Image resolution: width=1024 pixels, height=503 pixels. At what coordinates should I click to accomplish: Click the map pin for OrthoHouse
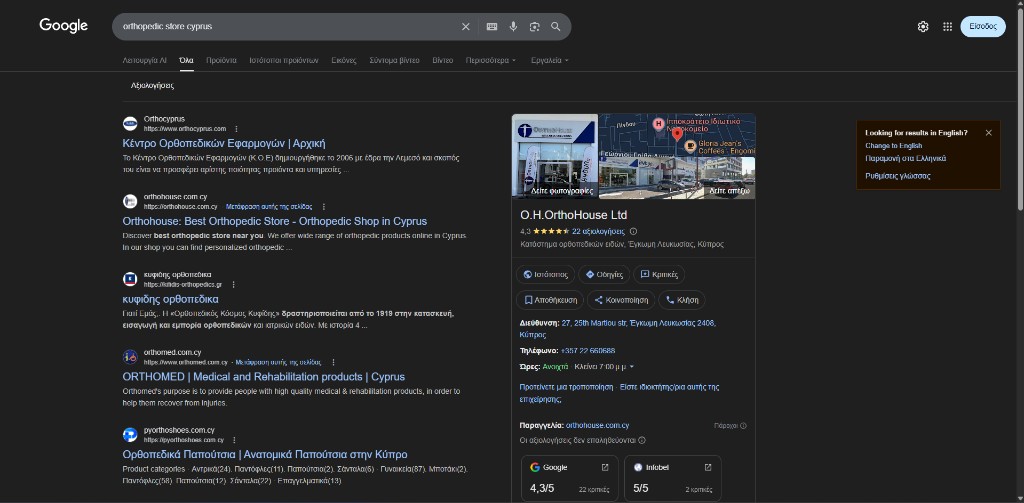(677, 135)
